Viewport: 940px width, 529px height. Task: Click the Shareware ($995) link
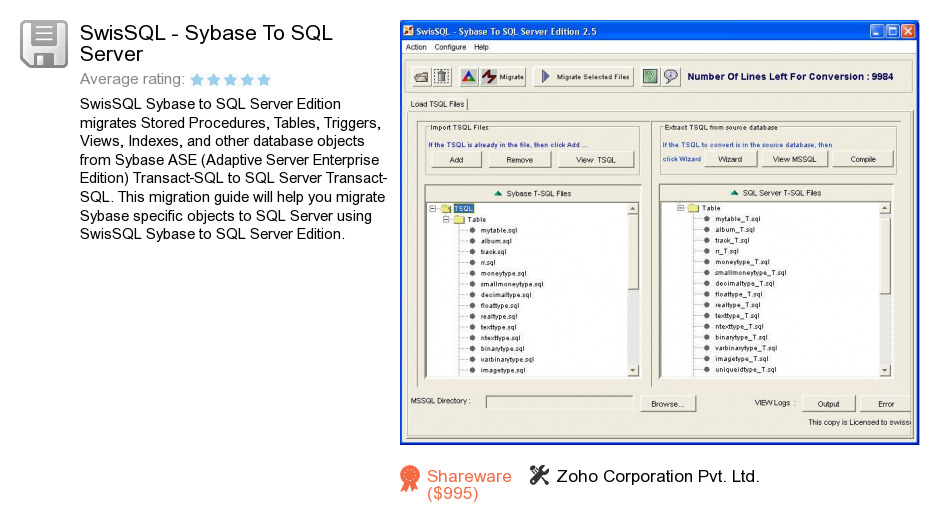coord(469,485)
